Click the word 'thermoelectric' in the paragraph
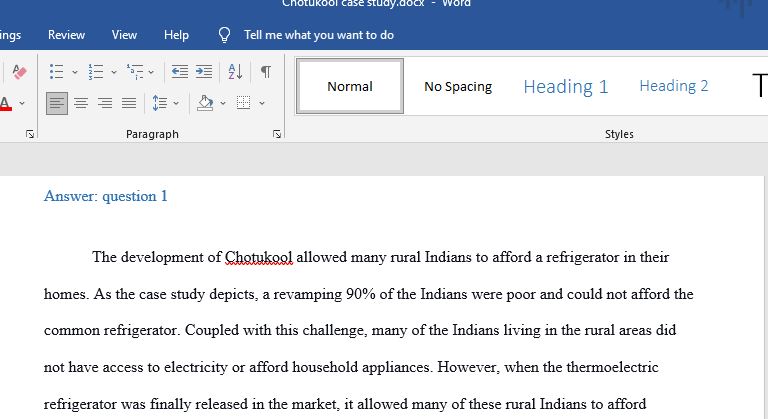Viewport: 768px width, 419px height. click(x=612, y=367)
